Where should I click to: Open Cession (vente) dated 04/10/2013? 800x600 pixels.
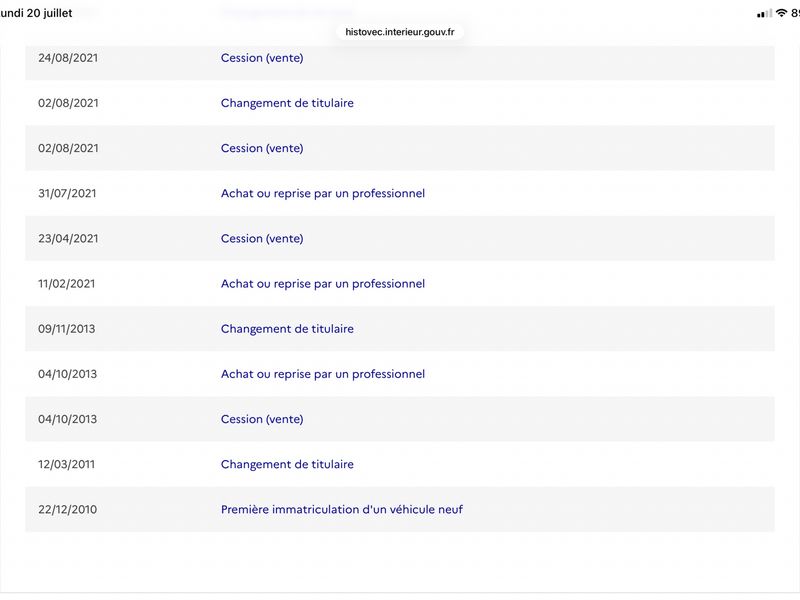click(262, 419)
